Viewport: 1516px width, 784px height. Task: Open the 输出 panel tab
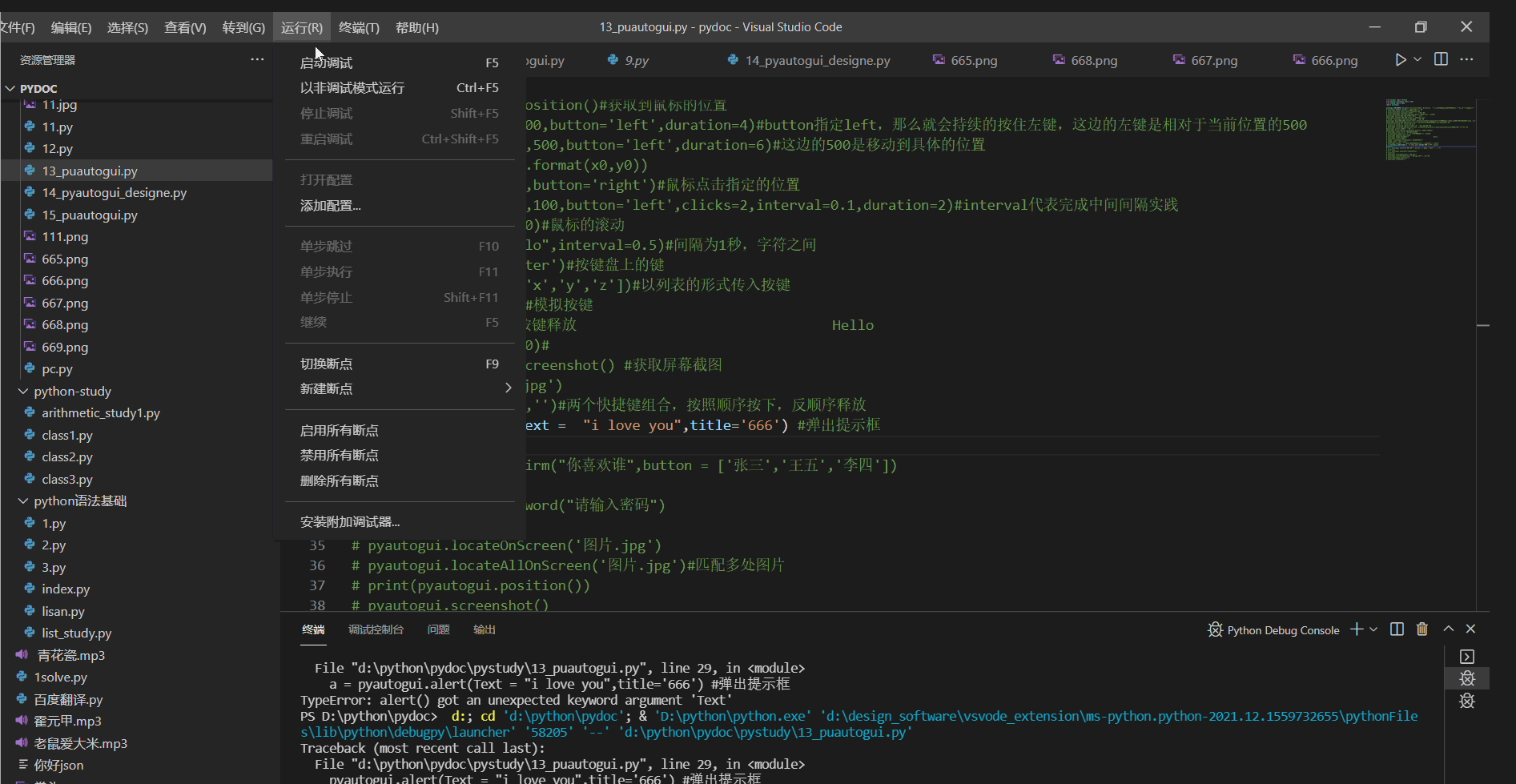[485, 629]
